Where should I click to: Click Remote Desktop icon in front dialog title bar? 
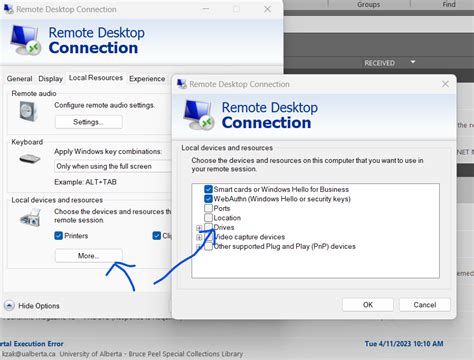(x=182, y=84)
